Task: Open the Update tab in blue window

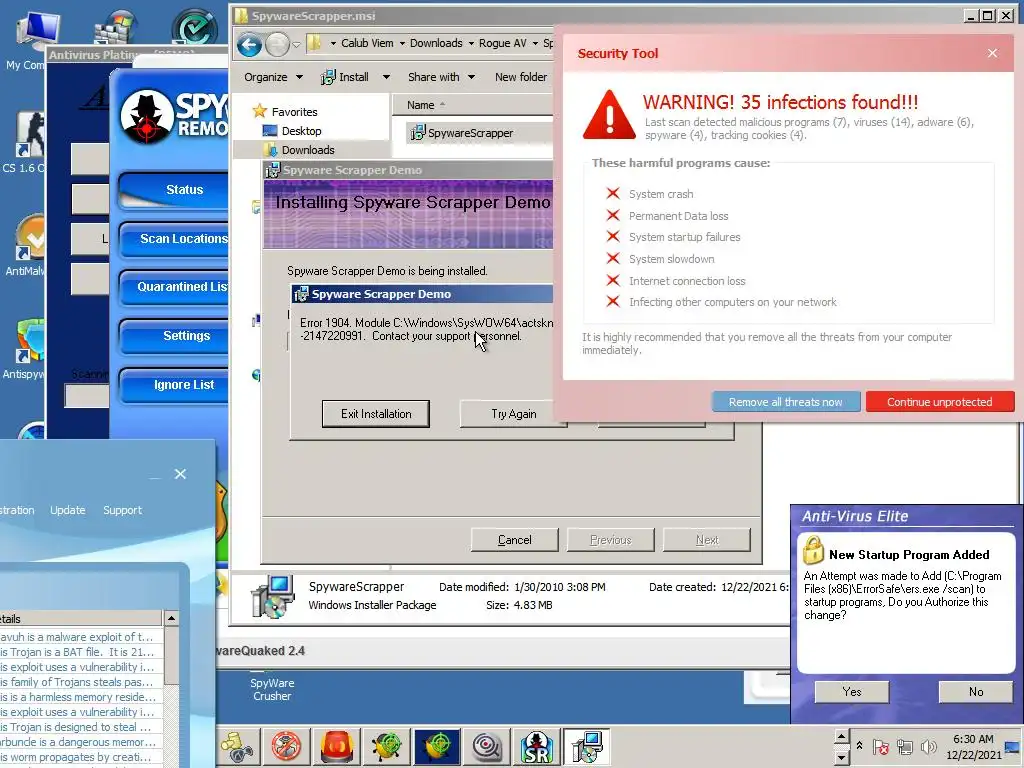Action: (x=68, y=510)
